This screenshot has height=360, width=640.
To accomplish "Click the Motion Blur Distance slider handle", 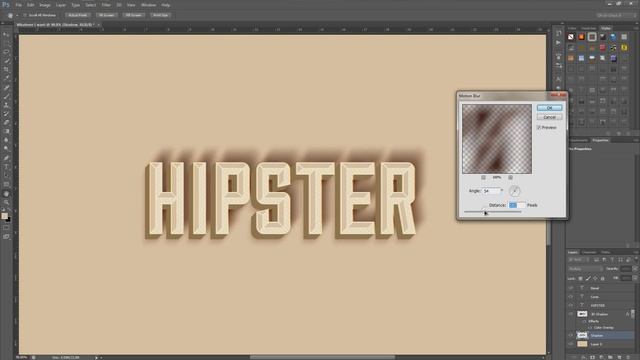I will [484, 211].
